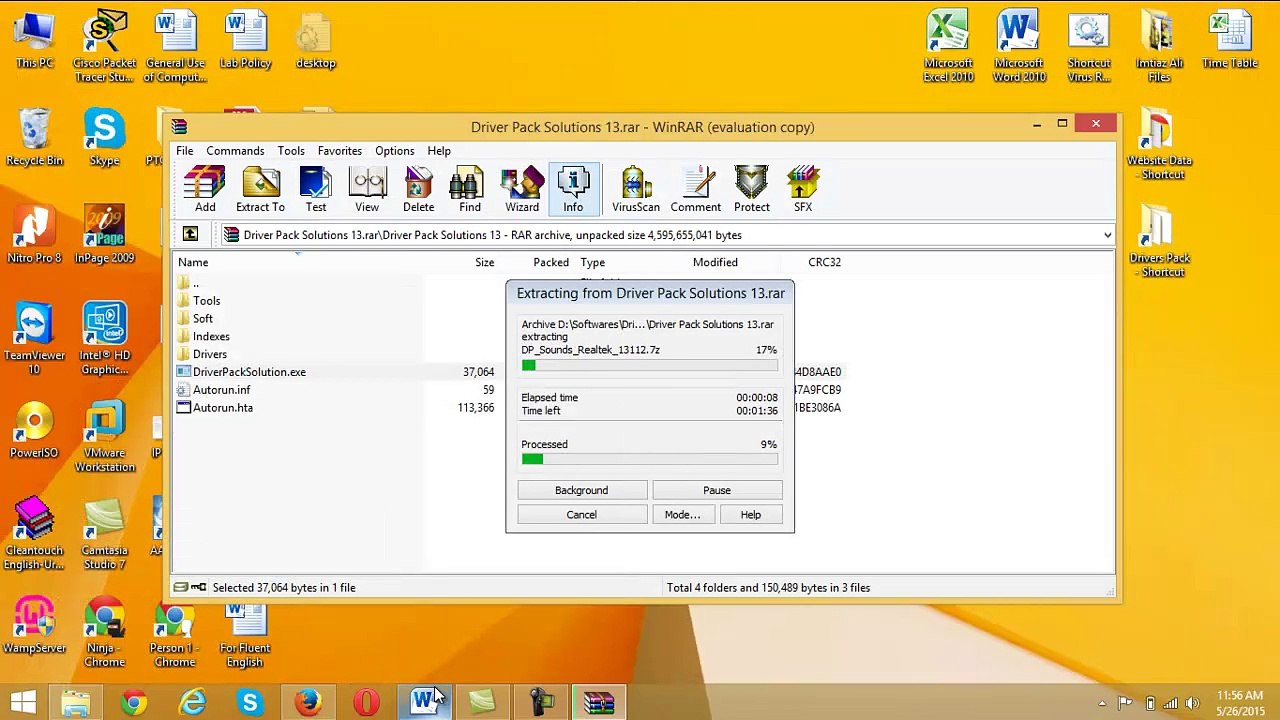
Task: Go up one folder level icon
Action: pos(190,235)
